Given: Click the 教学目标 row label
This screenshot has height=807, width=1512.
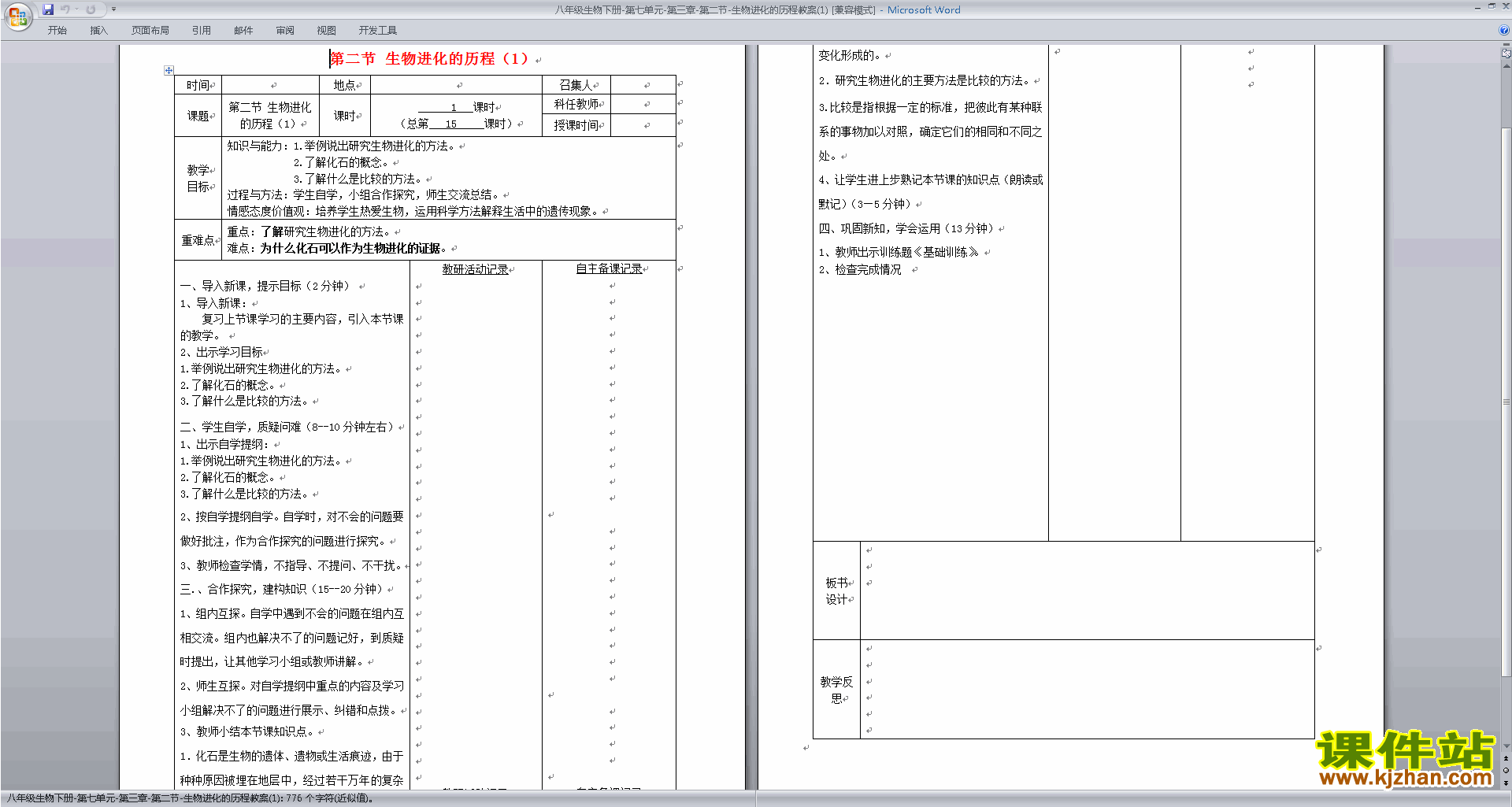Looking at the screenshot, I should 198,178.
